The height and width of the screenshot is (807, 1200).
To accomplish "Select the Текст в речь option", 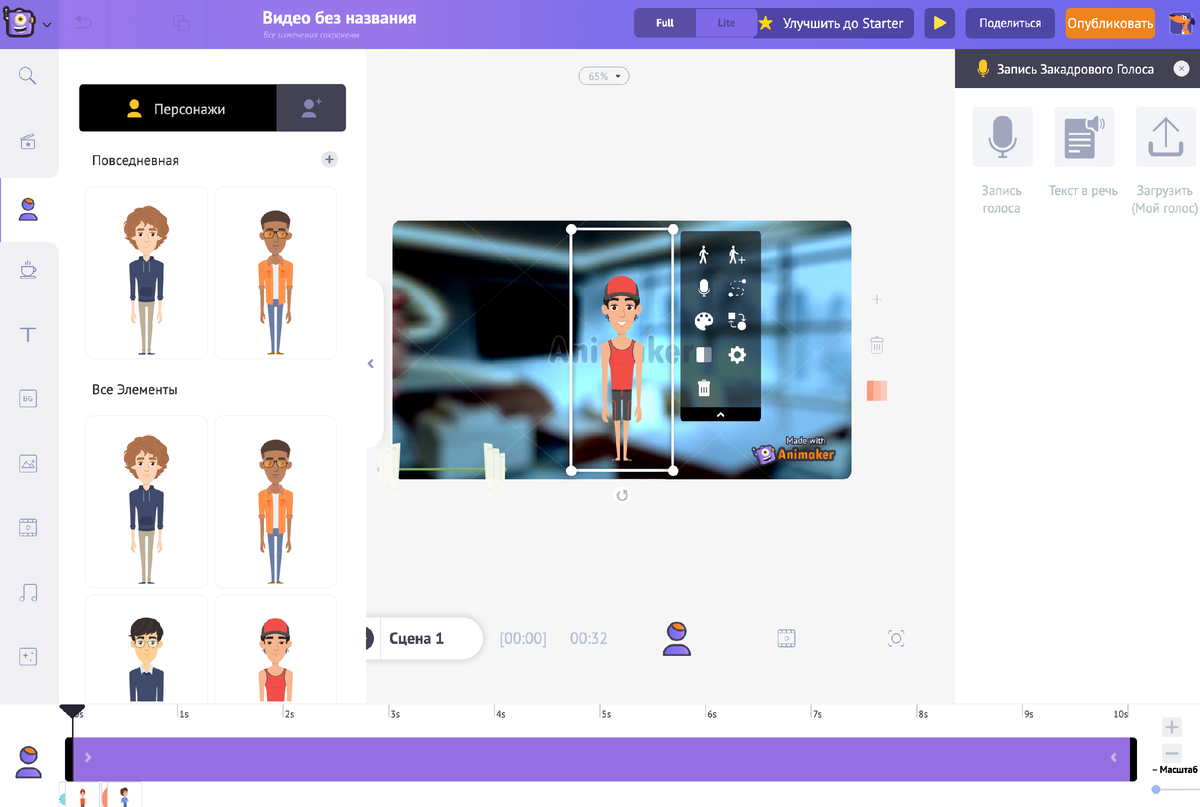I will click(1084, 152).
